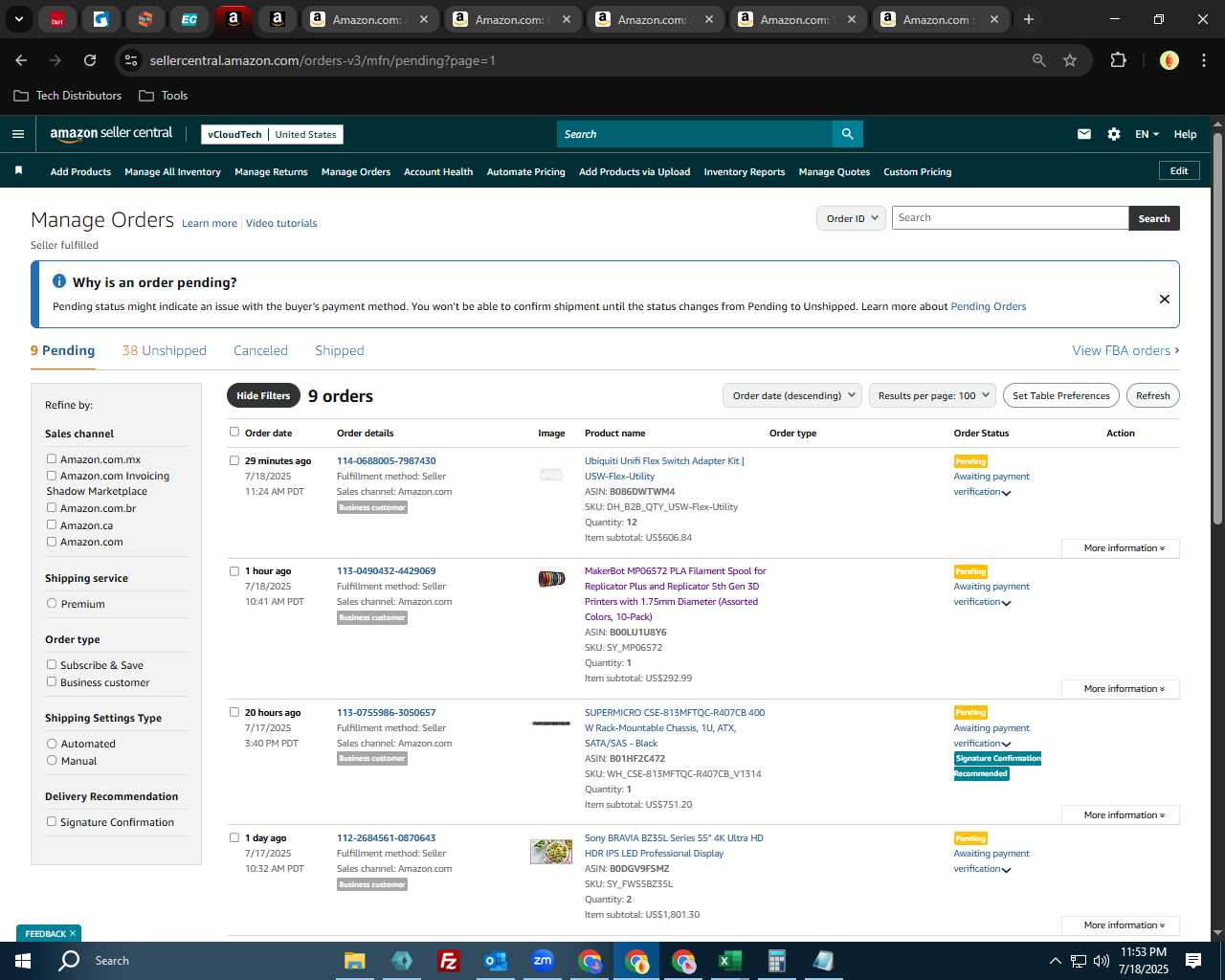This screenshot has height=980, width=1225.
Task: Tick the Amazon.com.br checkbox
Action: tap(52, 507)
